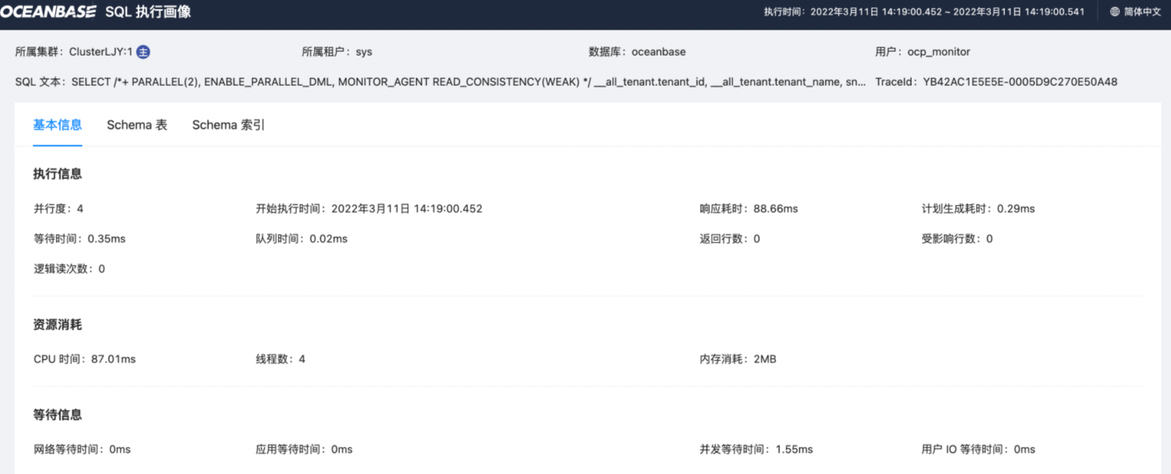Screen dimensions: 1171x474
Task: Click the cluster name ClusterLJY:1
Action: (x=101, y=52)
